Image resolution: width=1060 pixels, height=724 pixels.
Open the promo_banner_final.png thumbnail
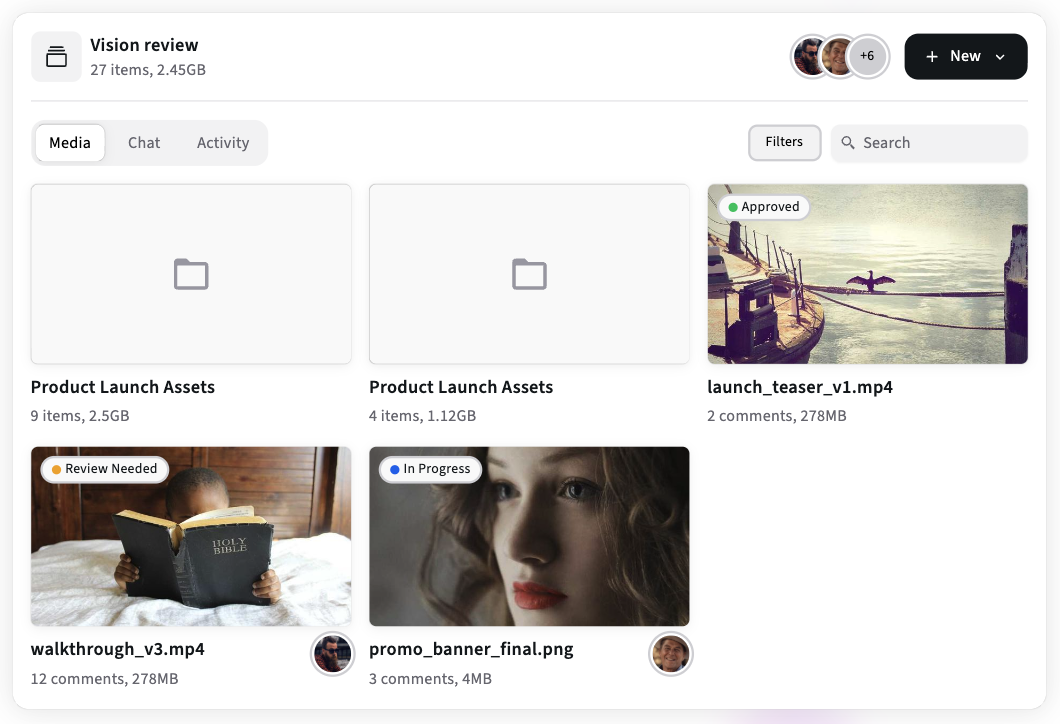point(529,536)
